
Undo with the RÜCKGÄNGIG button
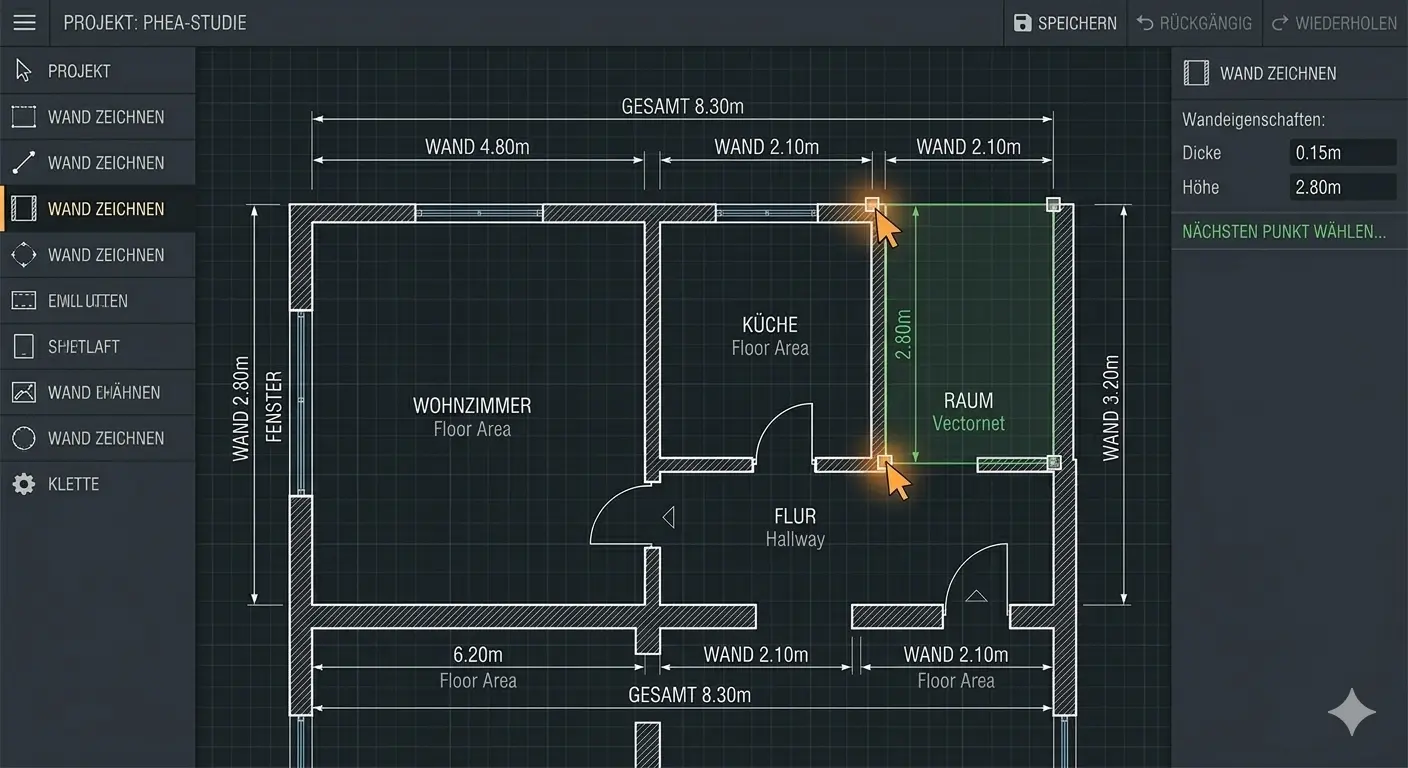tap(1194, 23)
